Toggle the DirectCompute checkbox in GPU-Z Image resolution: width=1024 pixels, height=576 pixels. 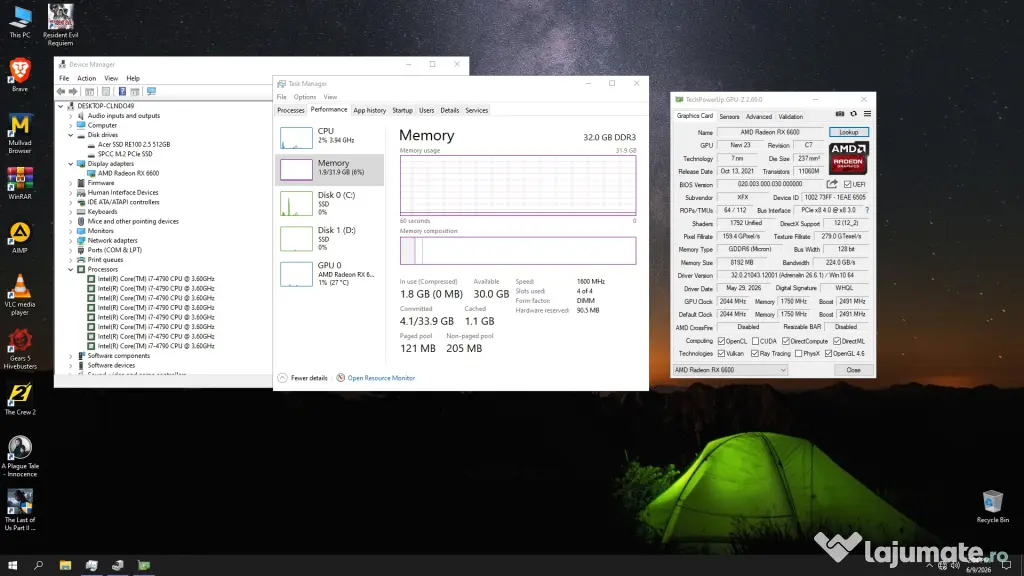(x=786, y=341)
